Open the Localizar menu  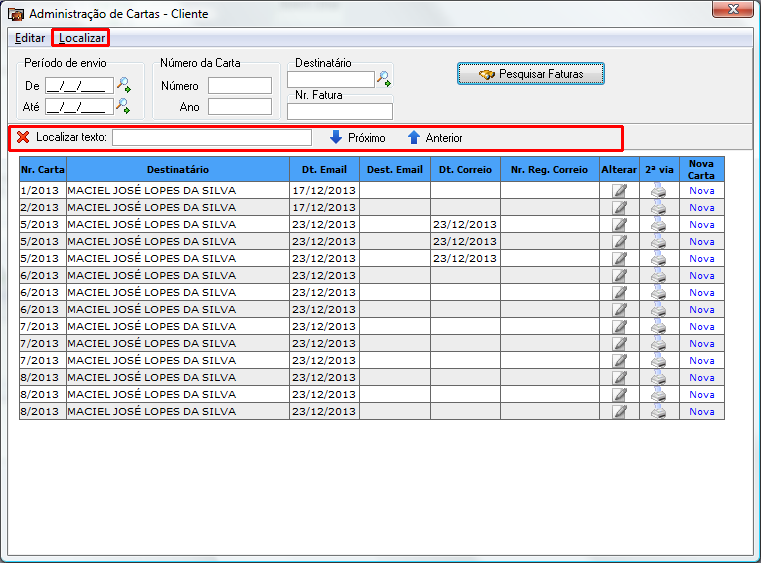(x=82, y=38)
